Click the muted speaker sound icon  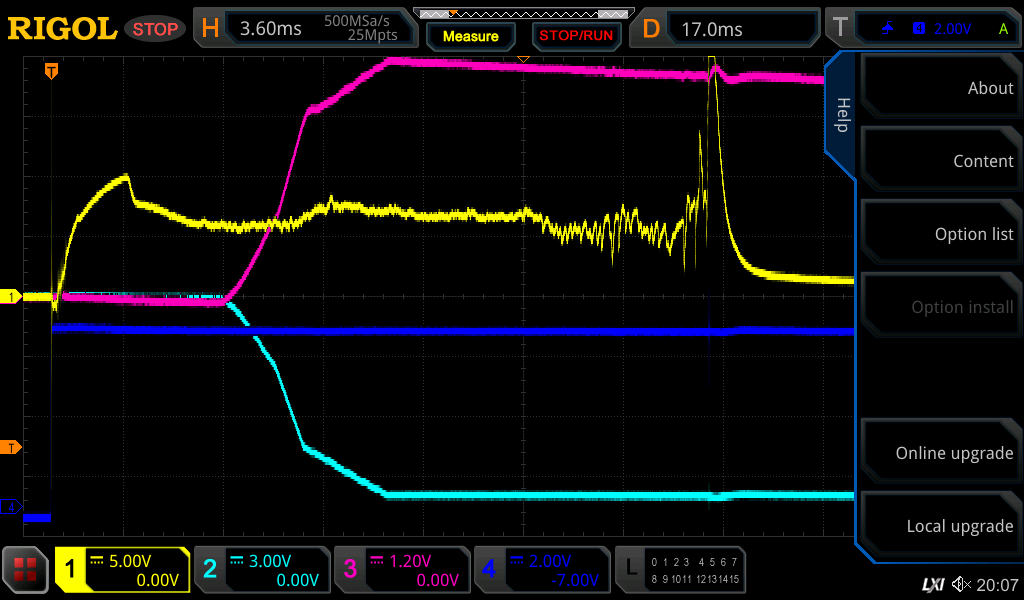pyautogui.click(x=962, y=584)
